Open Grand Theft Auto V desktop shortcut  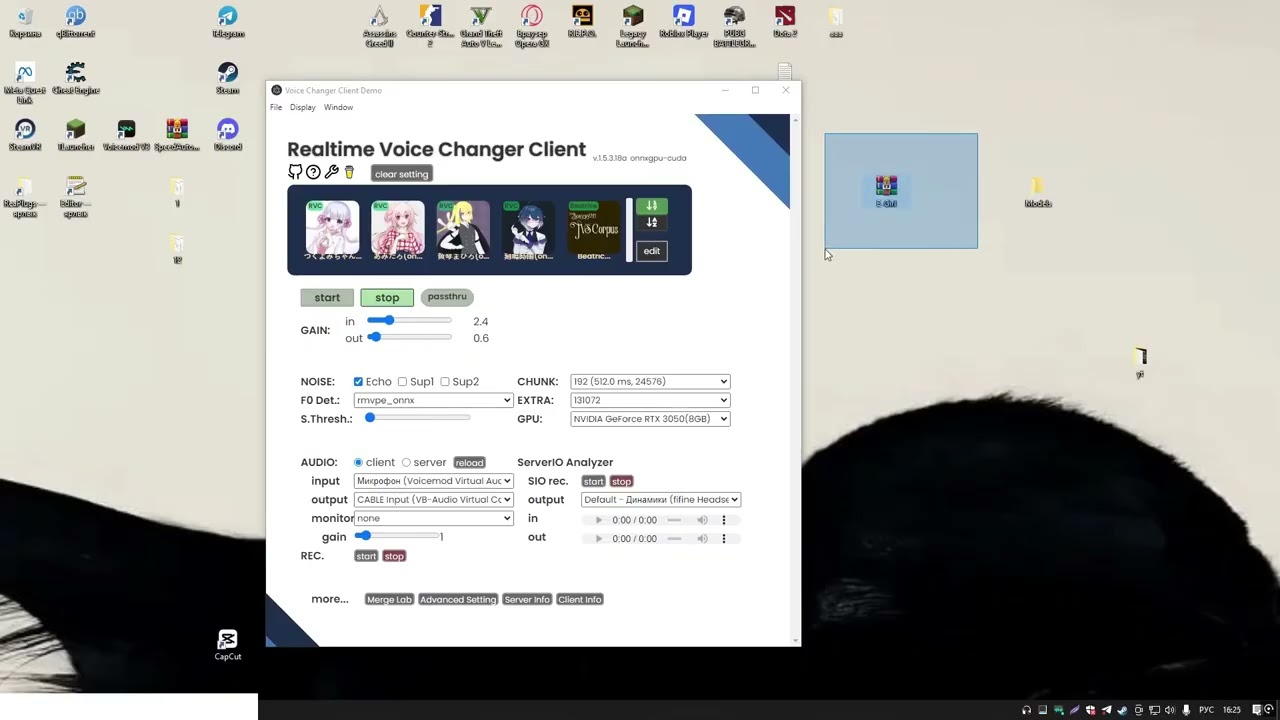point(481,26)
